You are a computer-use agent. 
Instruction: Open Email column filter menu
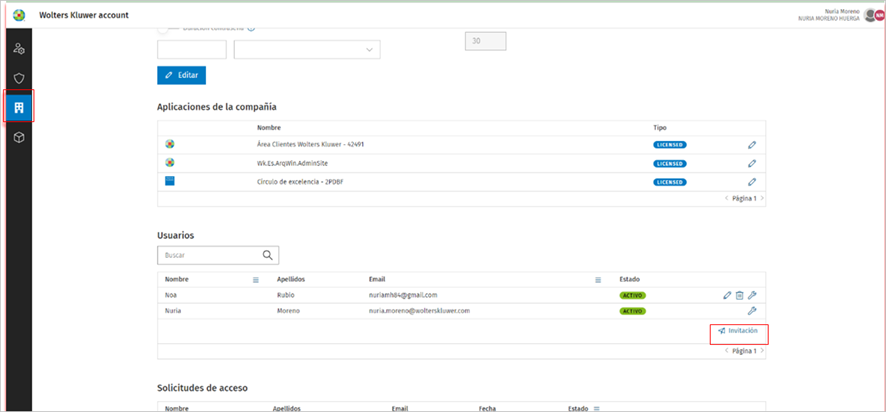coord(598,280)
